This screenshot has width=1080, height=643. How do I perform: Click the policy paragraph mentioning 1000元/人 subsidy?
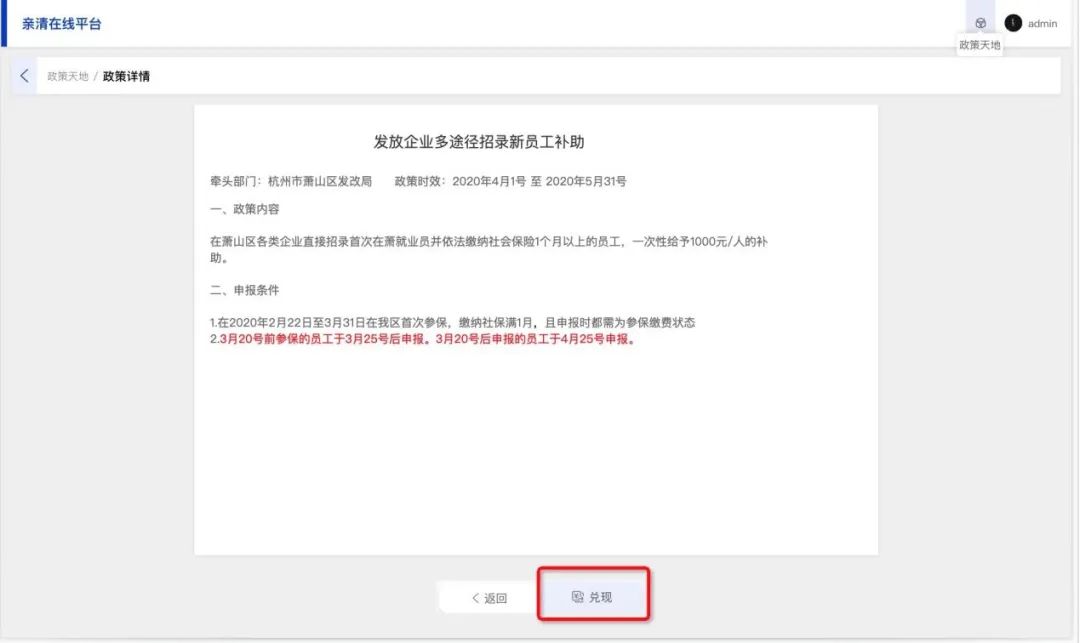(488, 249)
